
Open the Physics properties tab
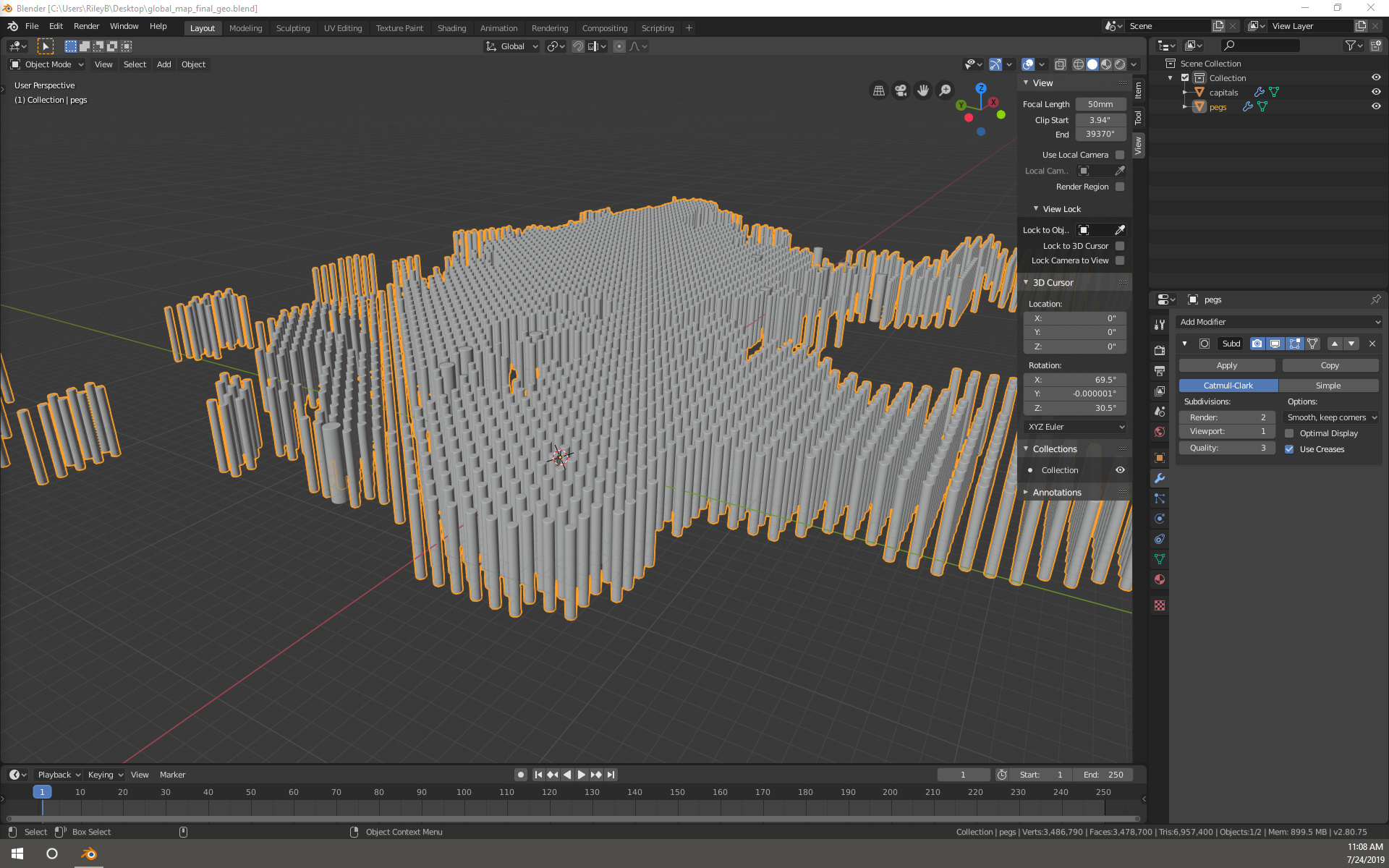tap(1160, 518)
